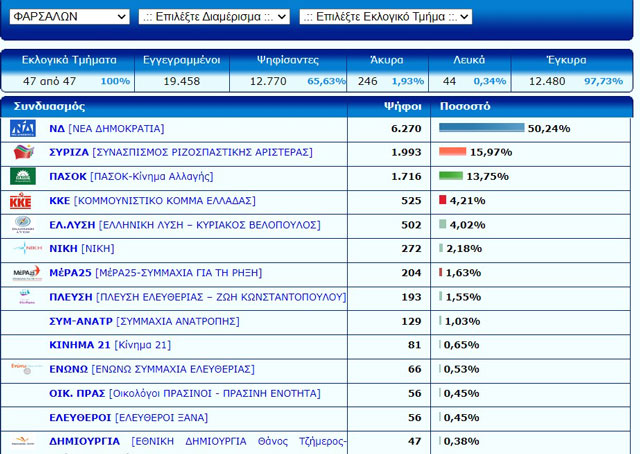
Task: Click the ΣΥΡΙΖΑ party logo
Action: tap(23, 152)
